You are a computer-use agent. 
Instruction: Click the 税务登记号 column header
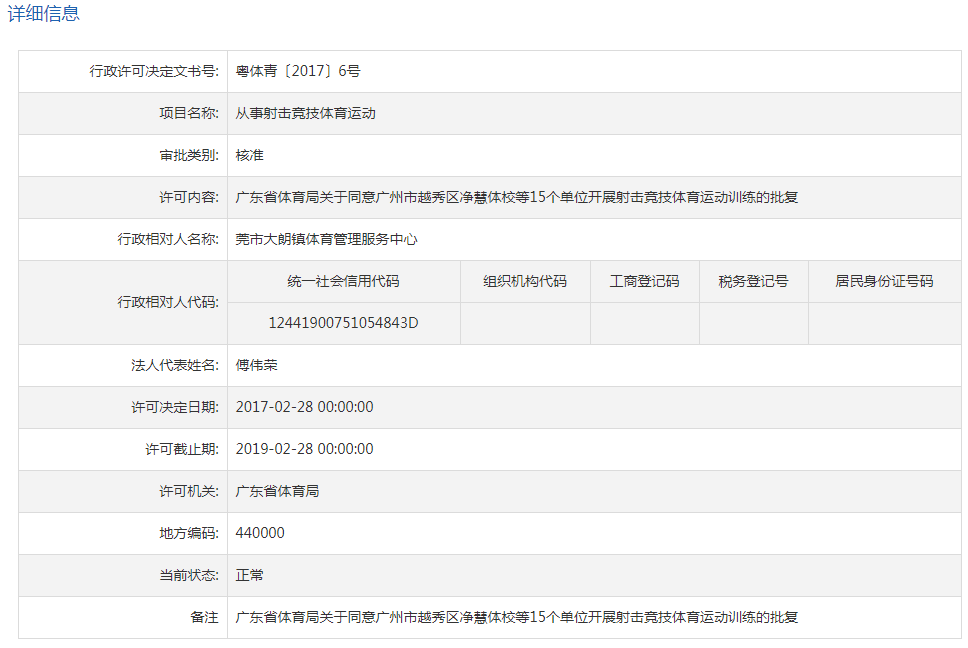[753, 281]
